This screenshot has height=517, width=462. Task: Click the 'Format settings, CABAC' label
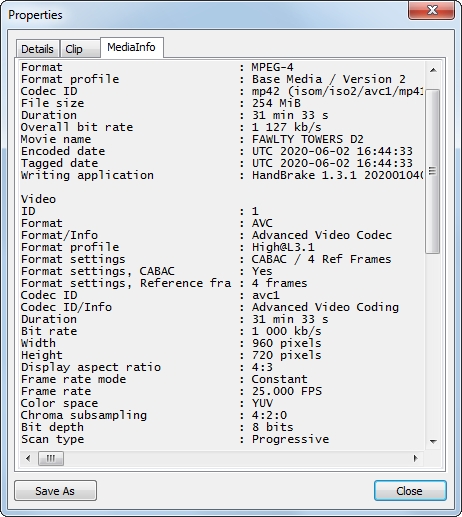click(x=98, y=271)
